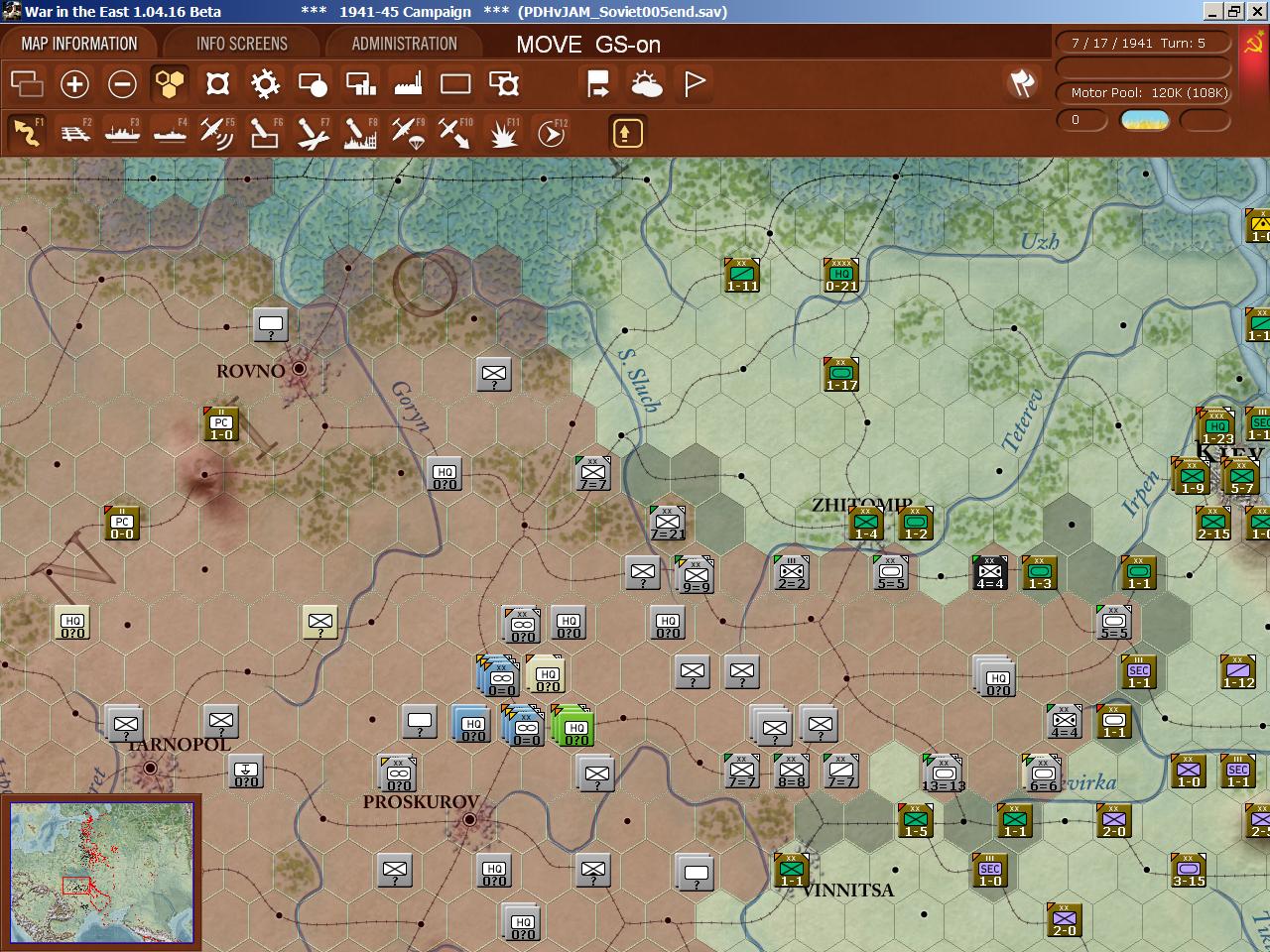Switch to the MAP INFORMATION tab

[79, 44]
